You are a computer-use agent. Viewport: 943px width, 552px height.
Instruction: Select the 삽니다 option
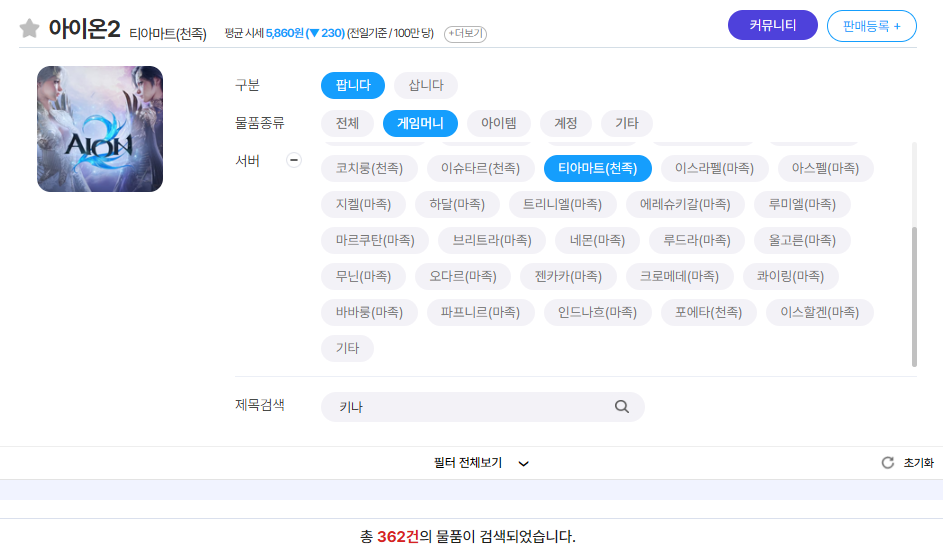(426, 85)
